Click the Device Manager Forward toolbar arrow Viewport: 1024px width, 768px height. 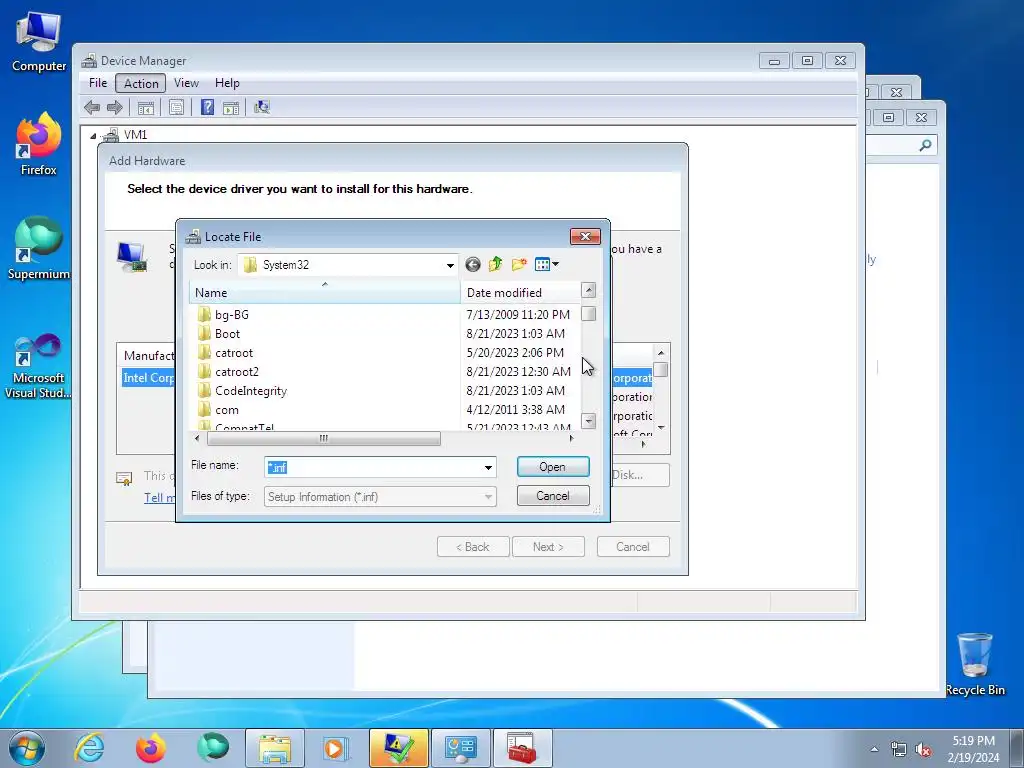click(115, 107)
